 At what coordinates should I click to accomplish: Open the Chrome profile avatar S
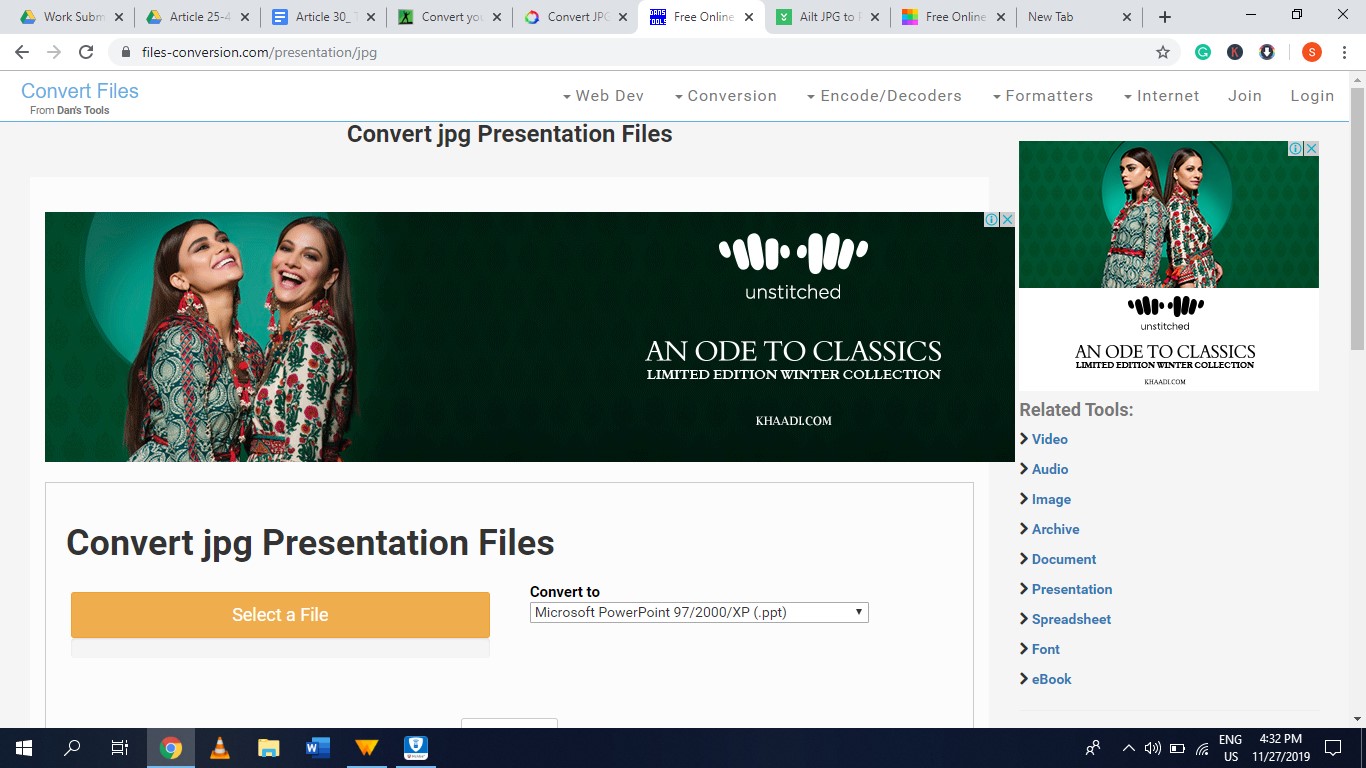[x=1312, y=52]
